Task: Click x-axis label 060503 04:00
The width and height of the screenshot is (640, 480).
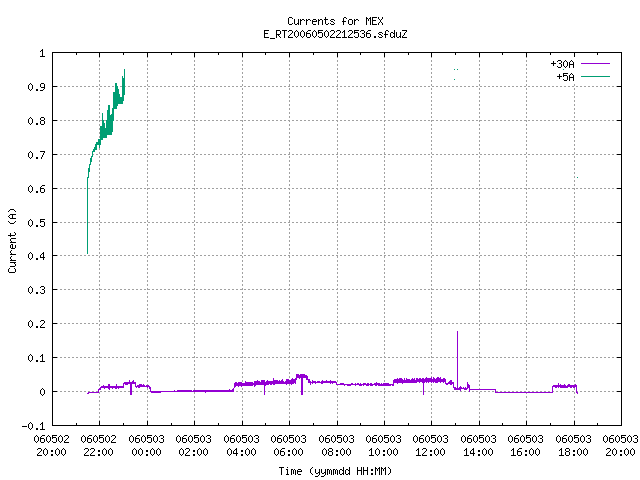Action: tap(242, 446)
